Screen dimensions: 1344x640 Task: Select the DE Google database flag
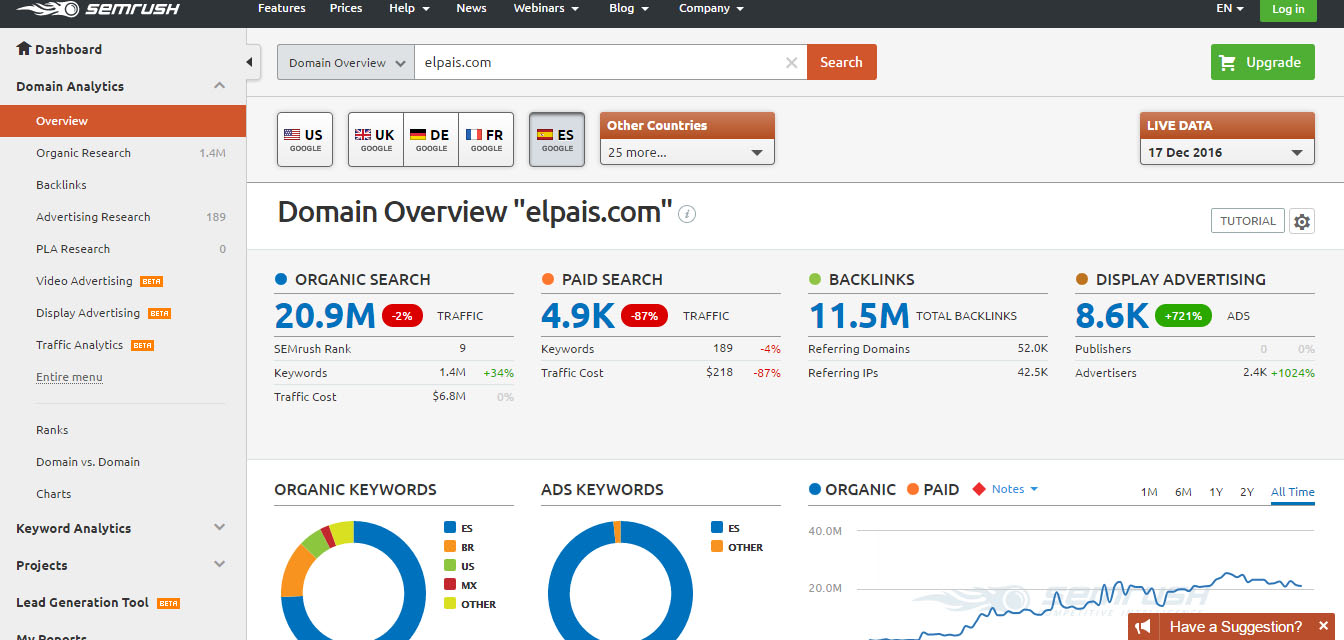[431, 139]
